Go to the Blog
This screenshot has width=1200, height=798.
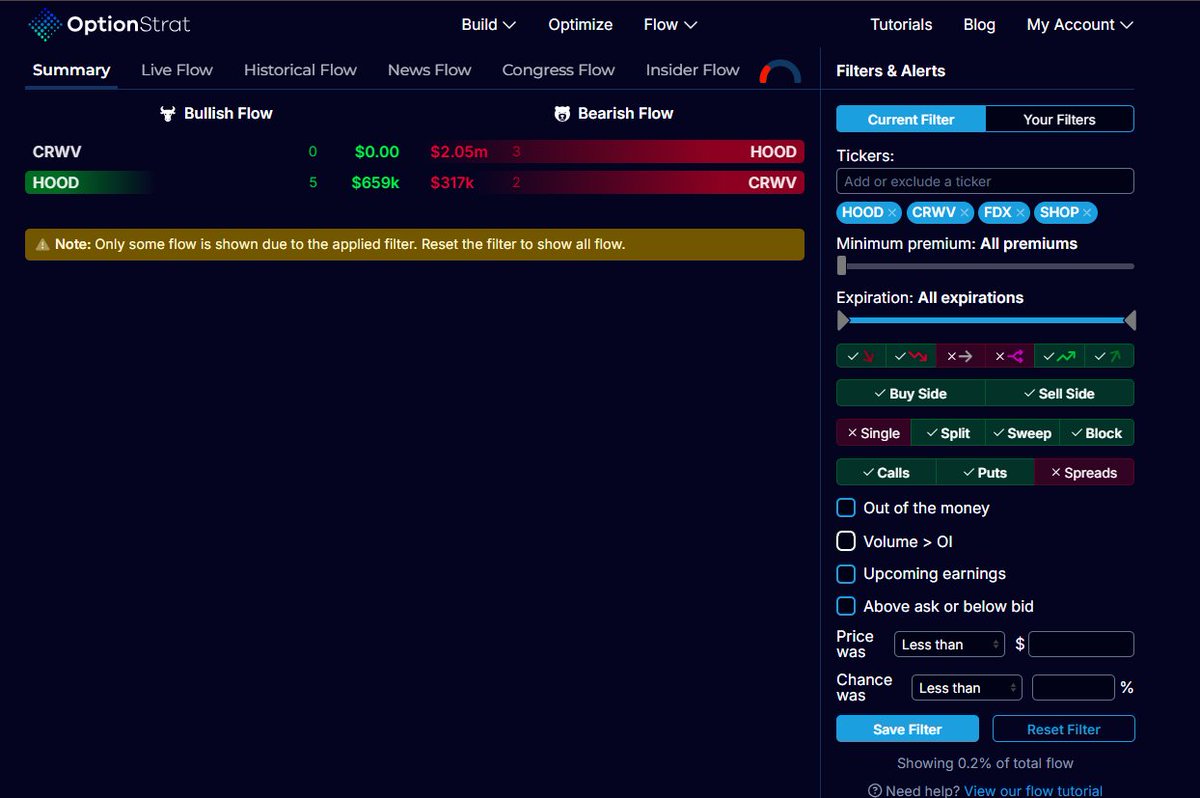coord(979,24)
